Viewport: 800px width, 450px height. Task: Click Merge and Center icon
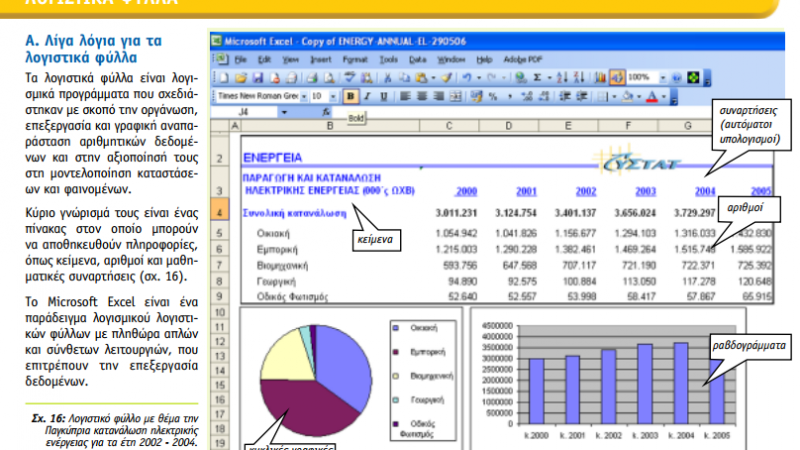[456, 96]
